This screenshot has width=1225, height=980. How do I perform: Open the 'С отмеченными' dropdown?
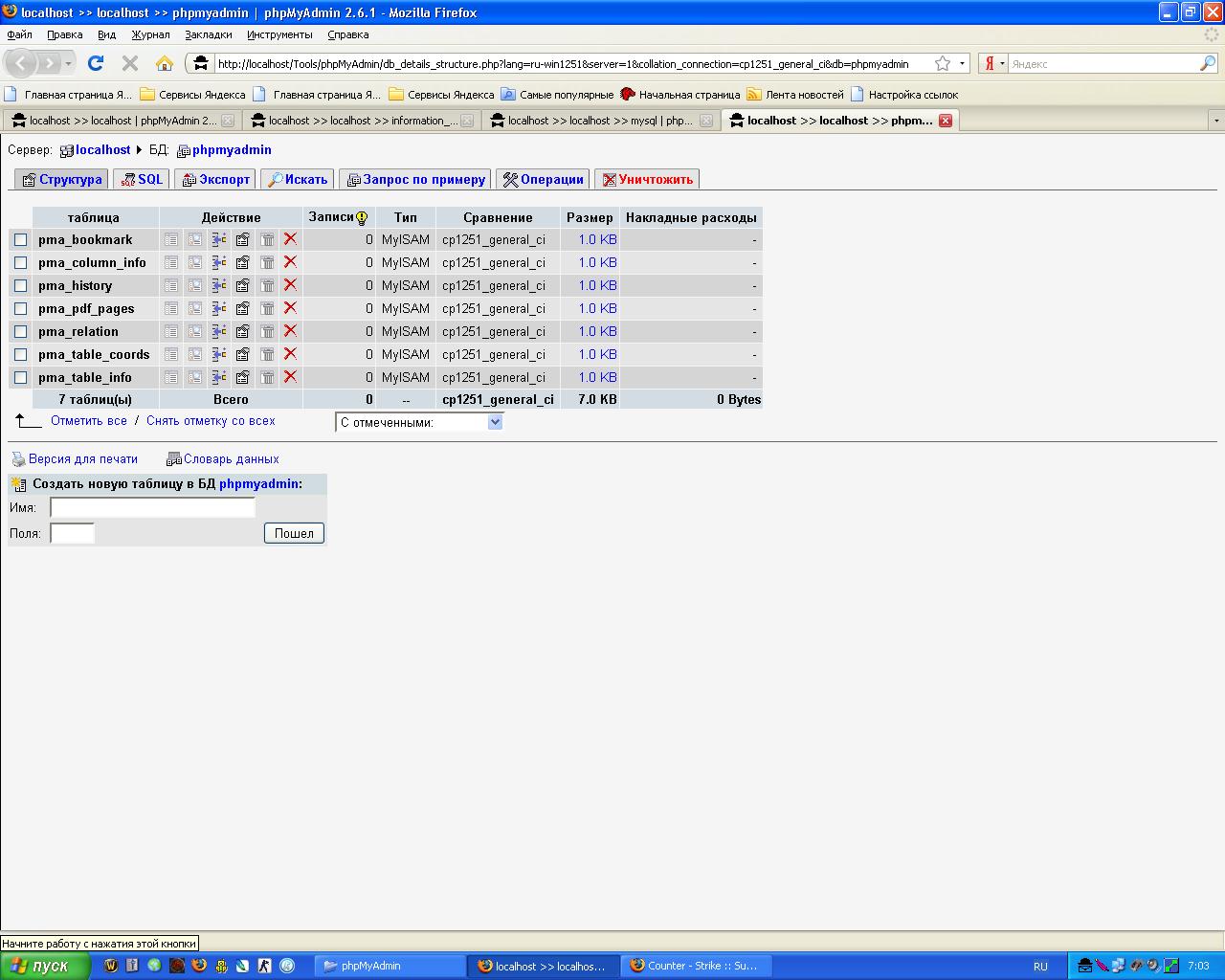click(x=419, y=422)
